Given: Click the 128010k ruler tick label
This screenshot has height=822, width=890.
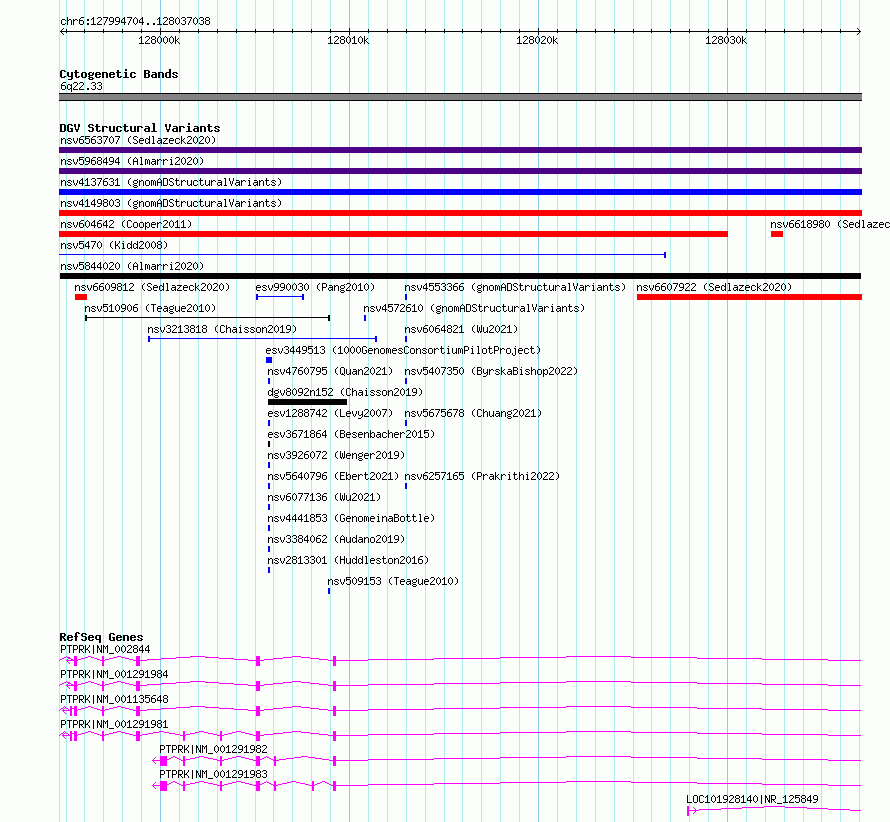Looking at the screenshot, I should (x=348, y=40).
